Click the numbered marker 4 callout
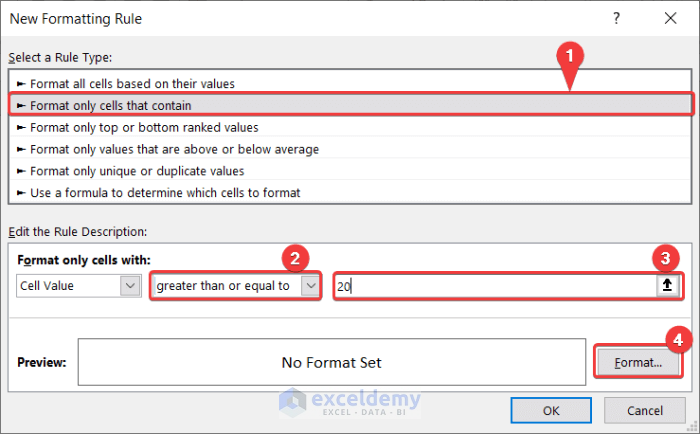The width and height of the screenshot is (700, 434). tap(674, 340)
